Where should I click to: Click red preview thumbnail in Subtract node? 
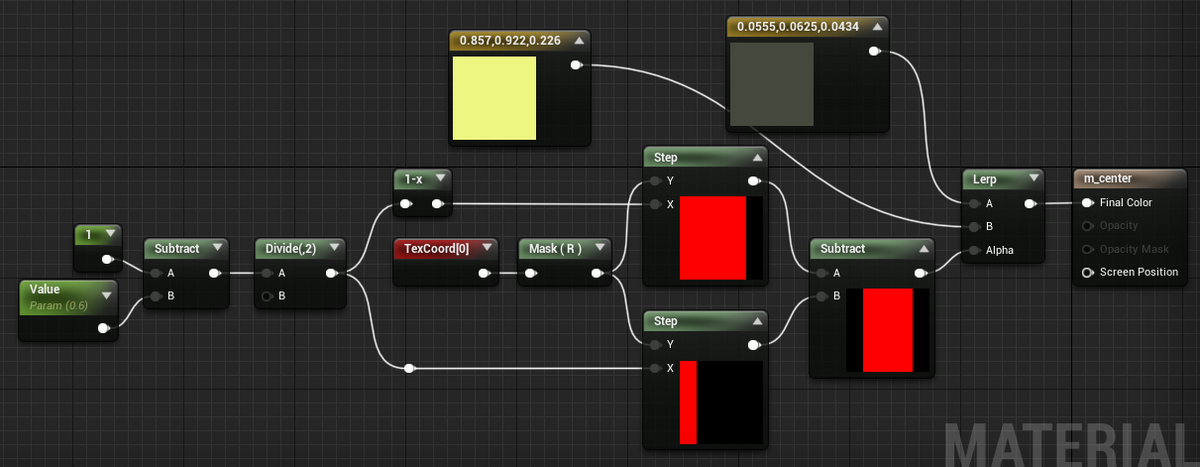point(888,330)
